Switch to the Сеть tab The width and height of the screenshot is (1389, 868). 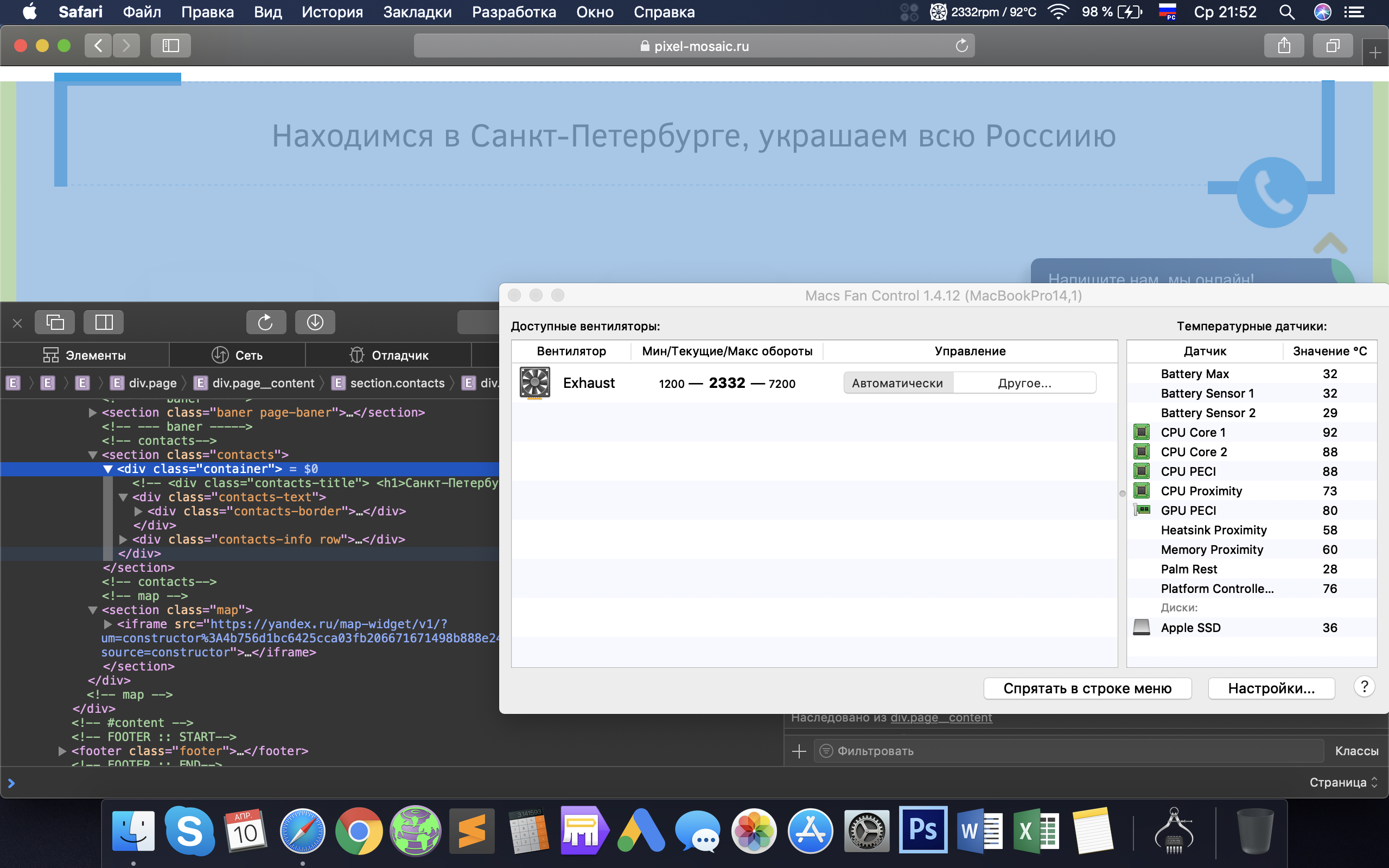[x=237, y=355]
